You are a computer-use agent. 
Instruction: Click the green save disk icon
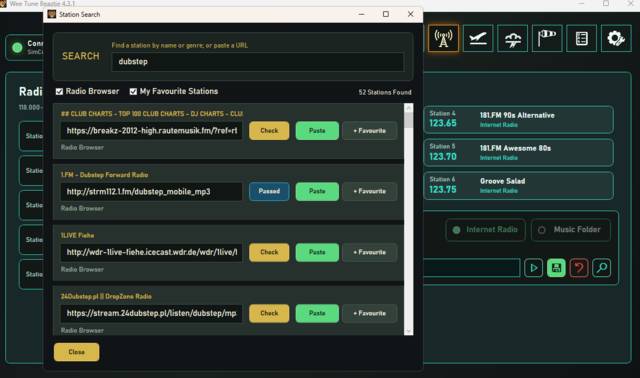click(x=556, y=268)
